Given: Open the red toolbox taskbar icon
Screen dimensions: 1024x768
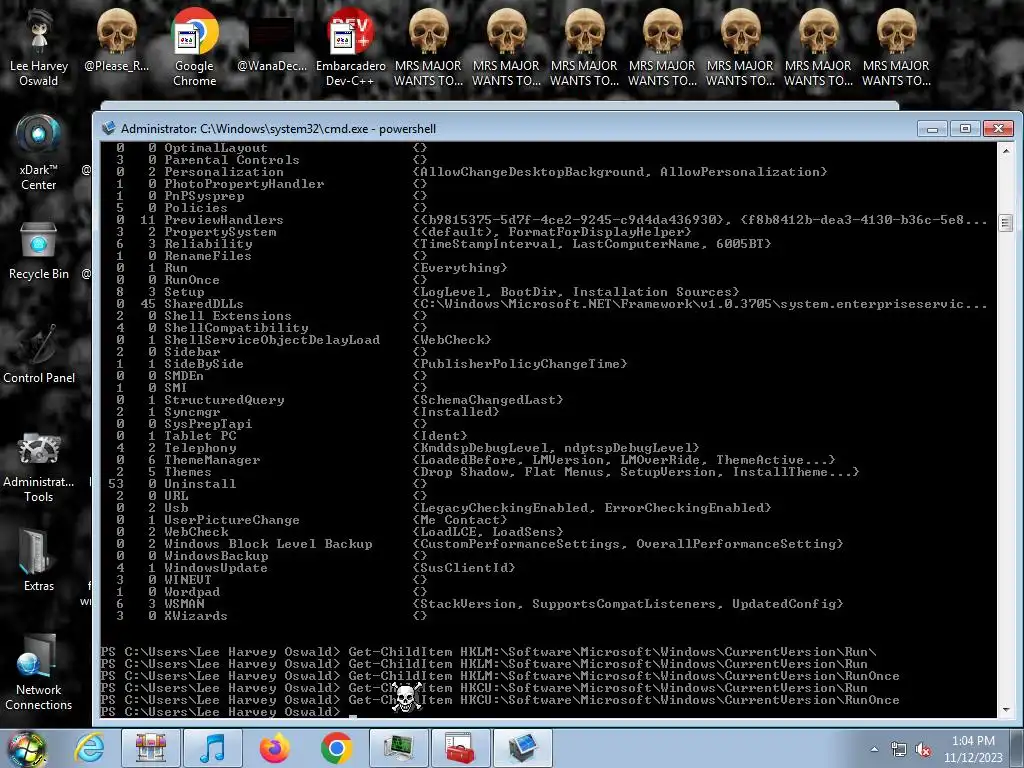Looking at the screenshot, I should [460, 748].
